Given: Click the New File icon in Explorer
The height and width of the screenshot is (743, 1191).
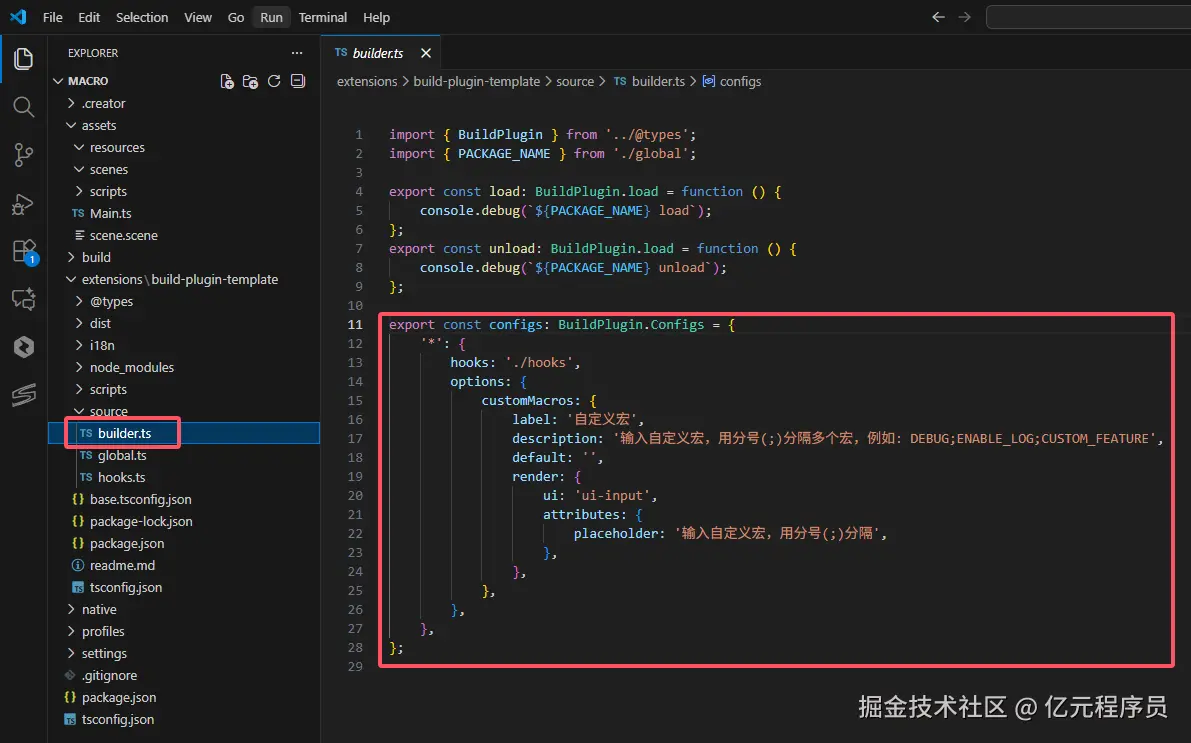Looking at the screenshot, I should click(x=227, y=81).
